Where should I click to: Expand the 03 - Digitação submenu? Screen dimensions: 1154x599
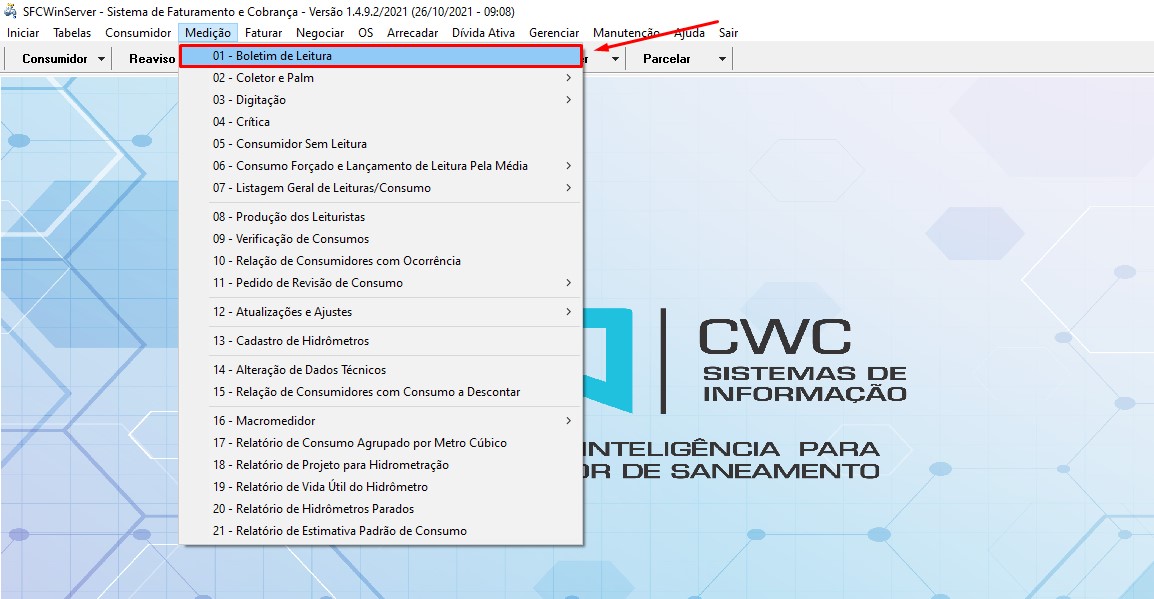(x=380, y=100)
